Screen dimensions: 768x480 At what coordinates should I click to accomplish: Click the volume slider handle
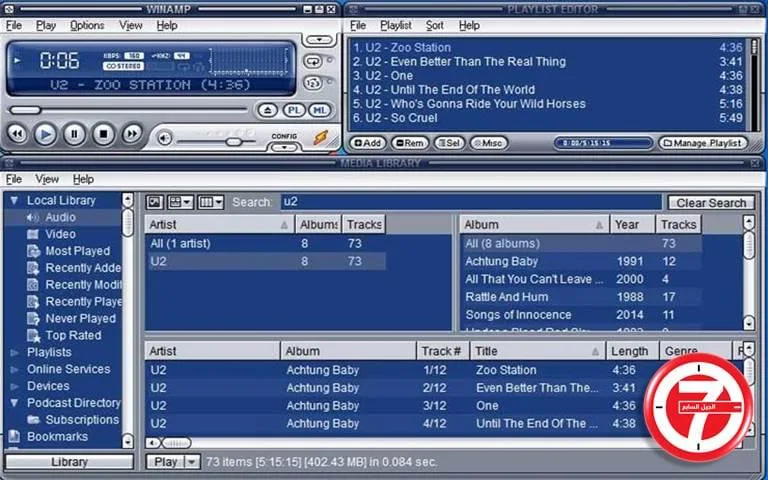click(x=234, y=142)
